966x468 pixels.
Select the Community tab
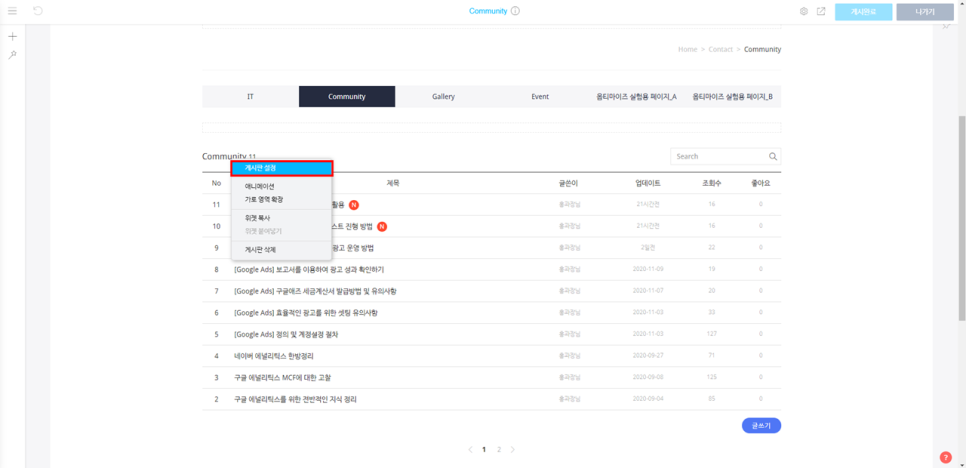(347, 97)
